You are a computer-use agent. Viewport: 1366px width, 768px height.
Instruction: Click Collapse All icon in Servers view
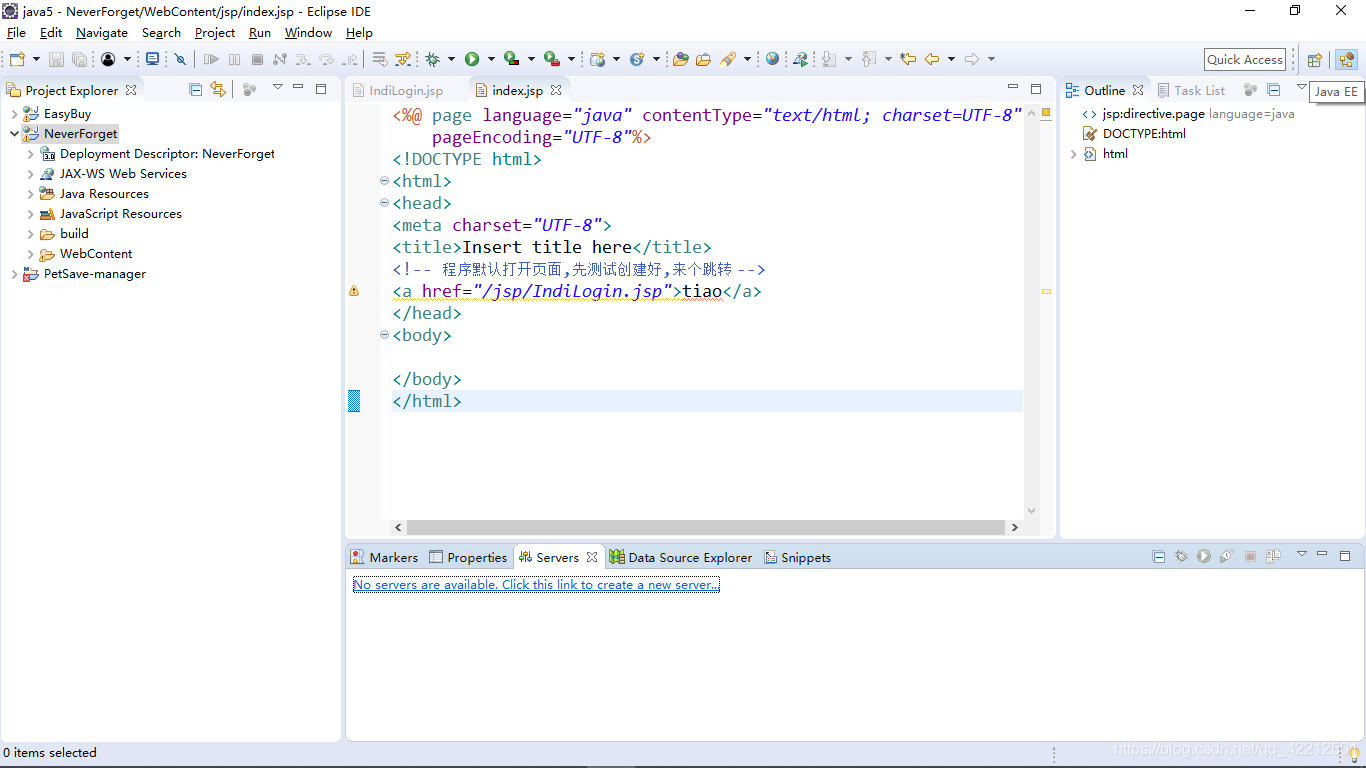pos(1159,557)
